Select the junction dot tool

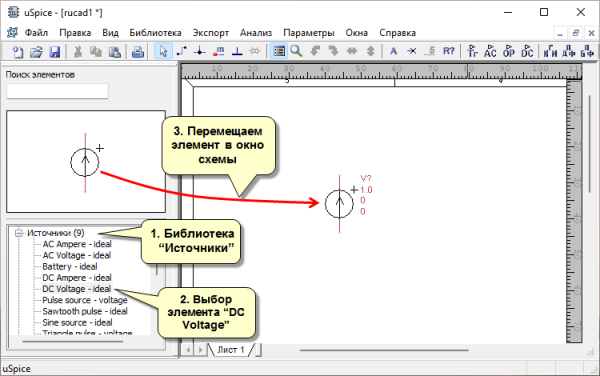click(200, 51)
